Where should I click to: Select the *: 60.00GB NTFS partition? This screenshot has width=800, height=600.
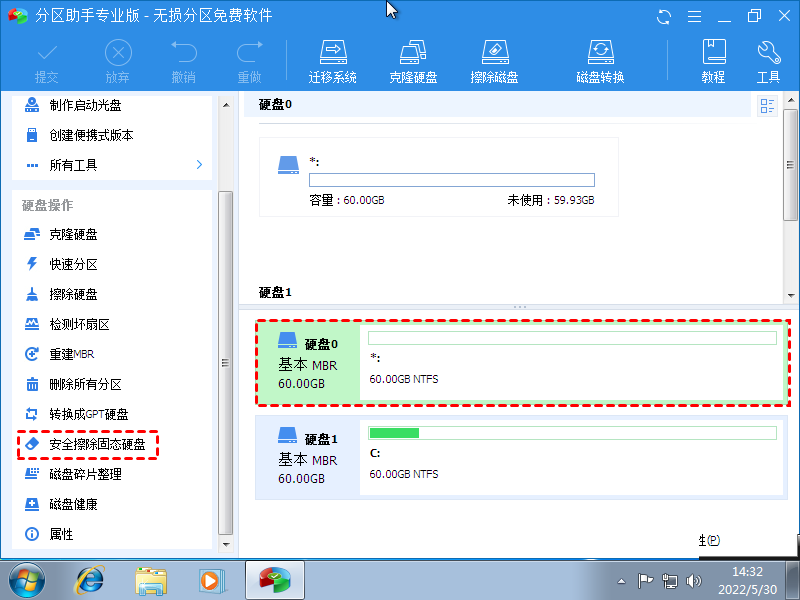(x=572, y=363)
